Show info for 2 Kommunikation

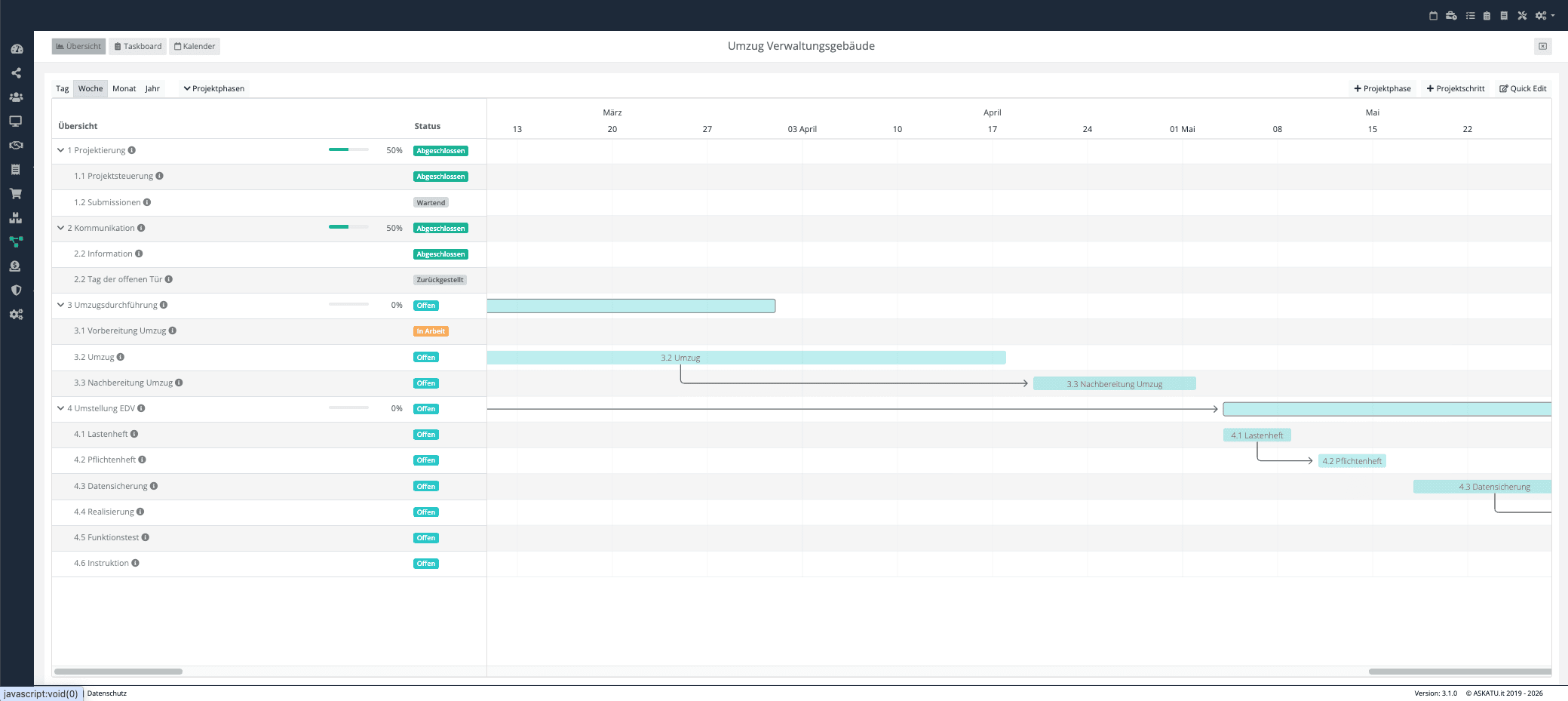(x=141, y=228)
